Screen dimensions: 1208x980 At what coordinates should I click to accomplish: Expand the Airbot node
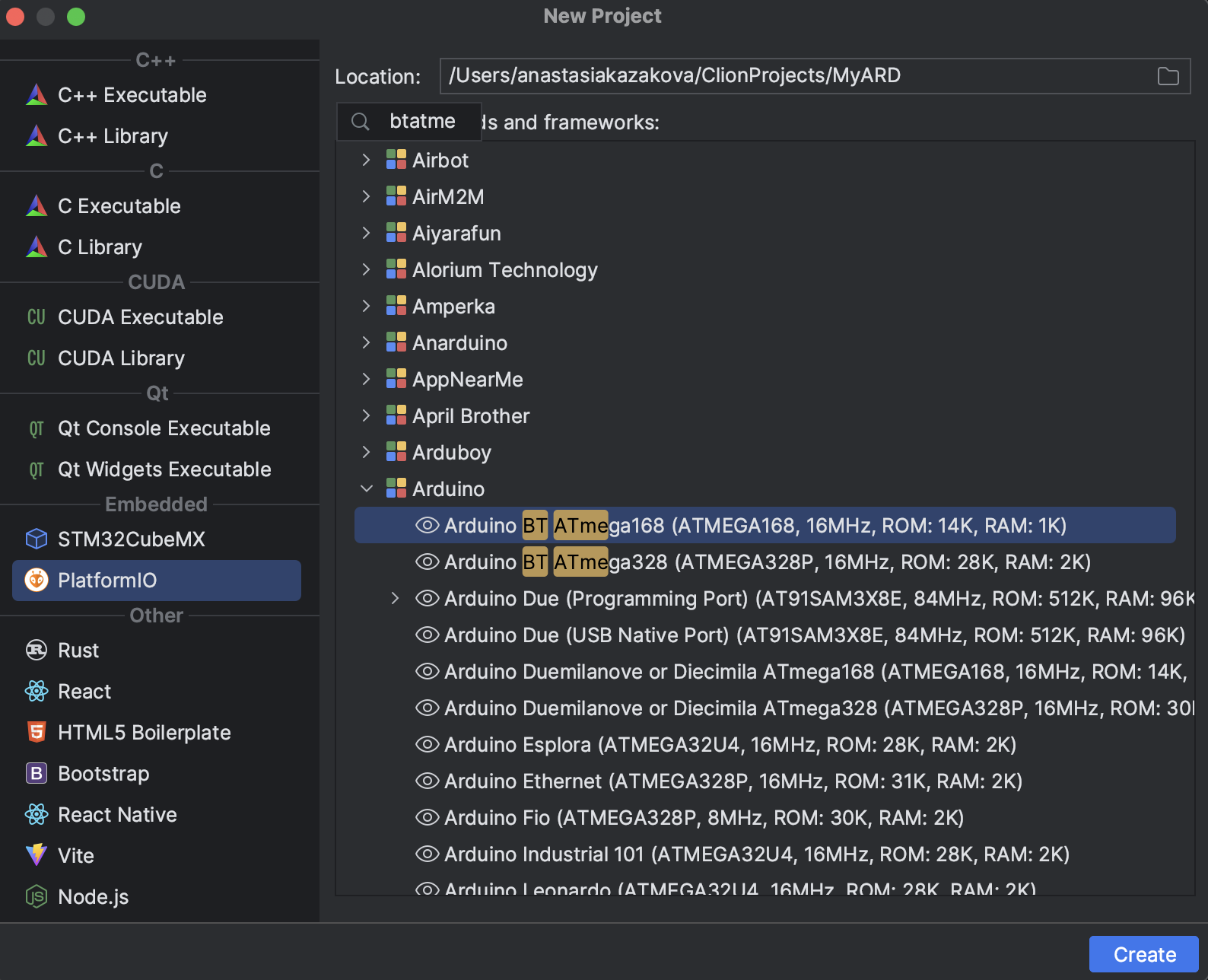coord(367,160)
